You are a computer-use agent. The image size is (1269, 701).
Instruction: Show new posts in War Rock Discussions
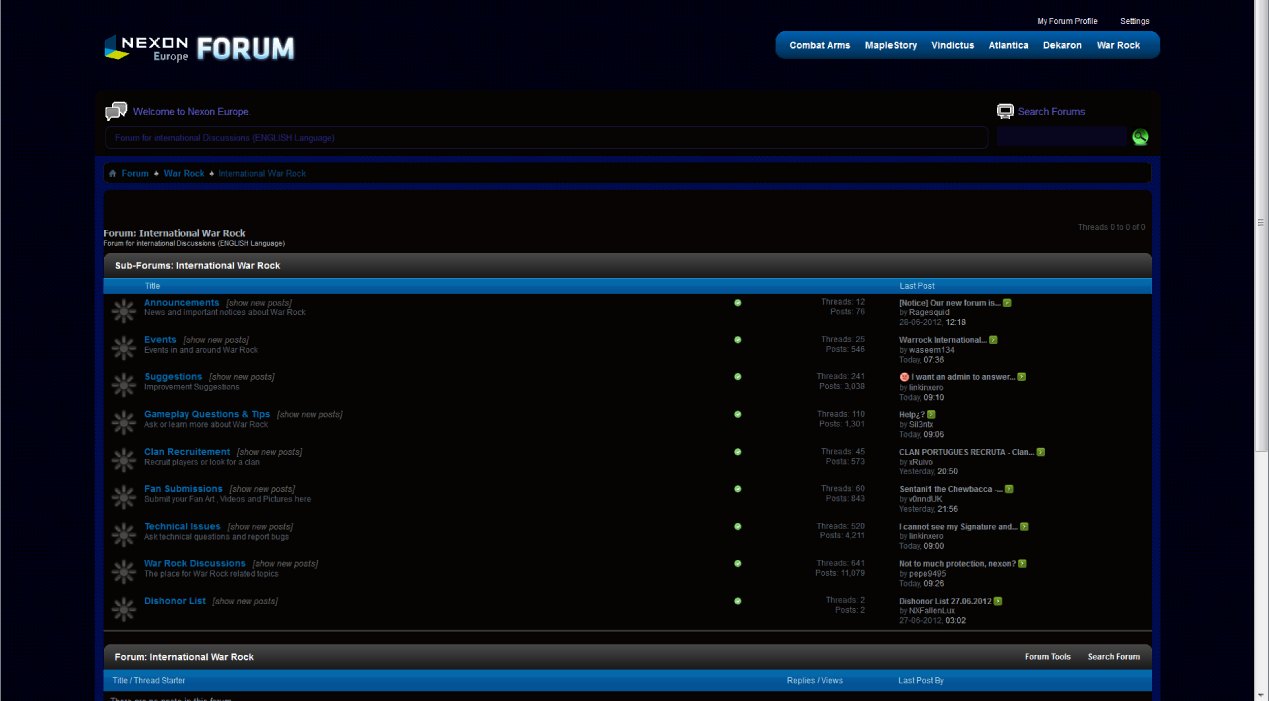[286, 564]
